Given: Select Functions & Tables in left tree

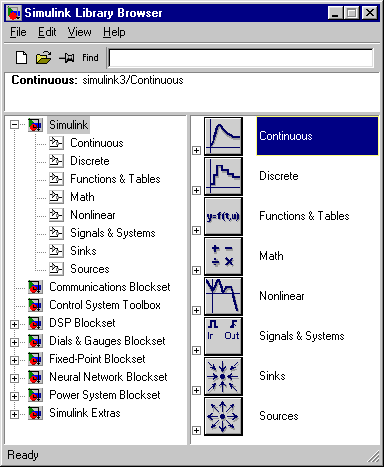Looking at the screenshot, I should tap(115, 179).
